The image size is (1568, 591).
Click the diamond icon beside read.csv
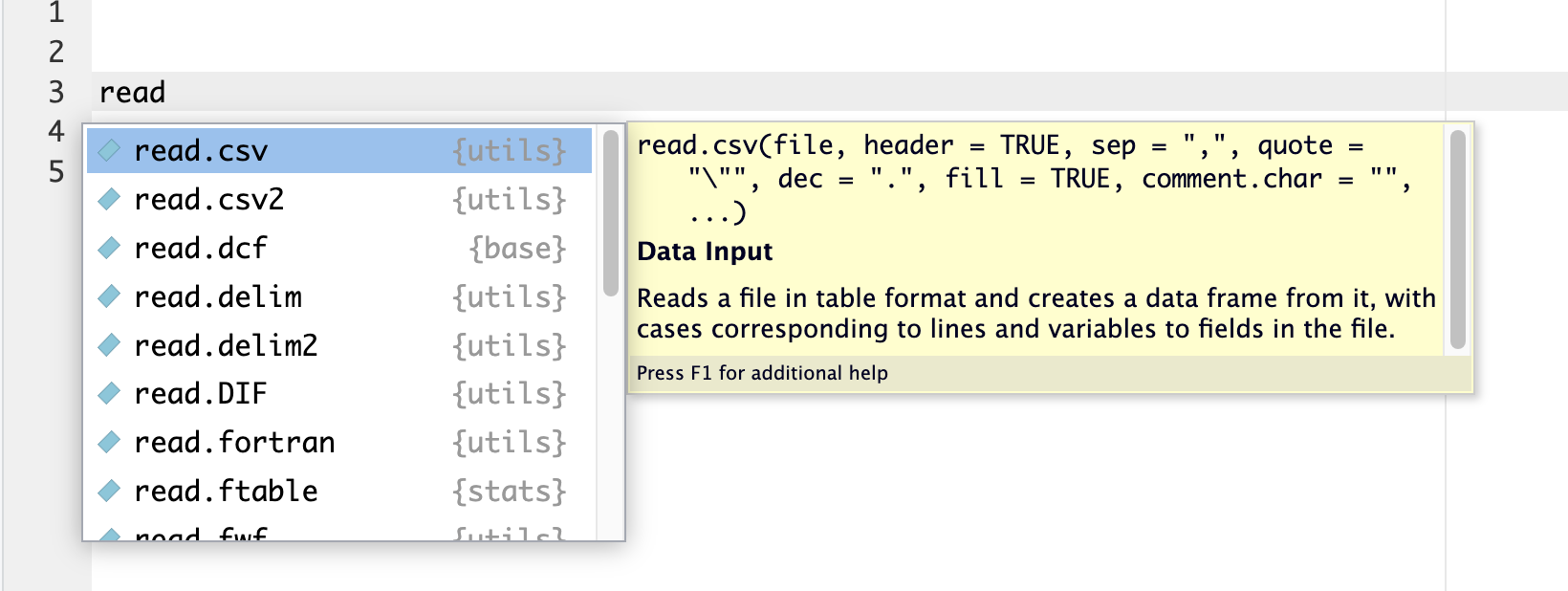tap(109, 150)
